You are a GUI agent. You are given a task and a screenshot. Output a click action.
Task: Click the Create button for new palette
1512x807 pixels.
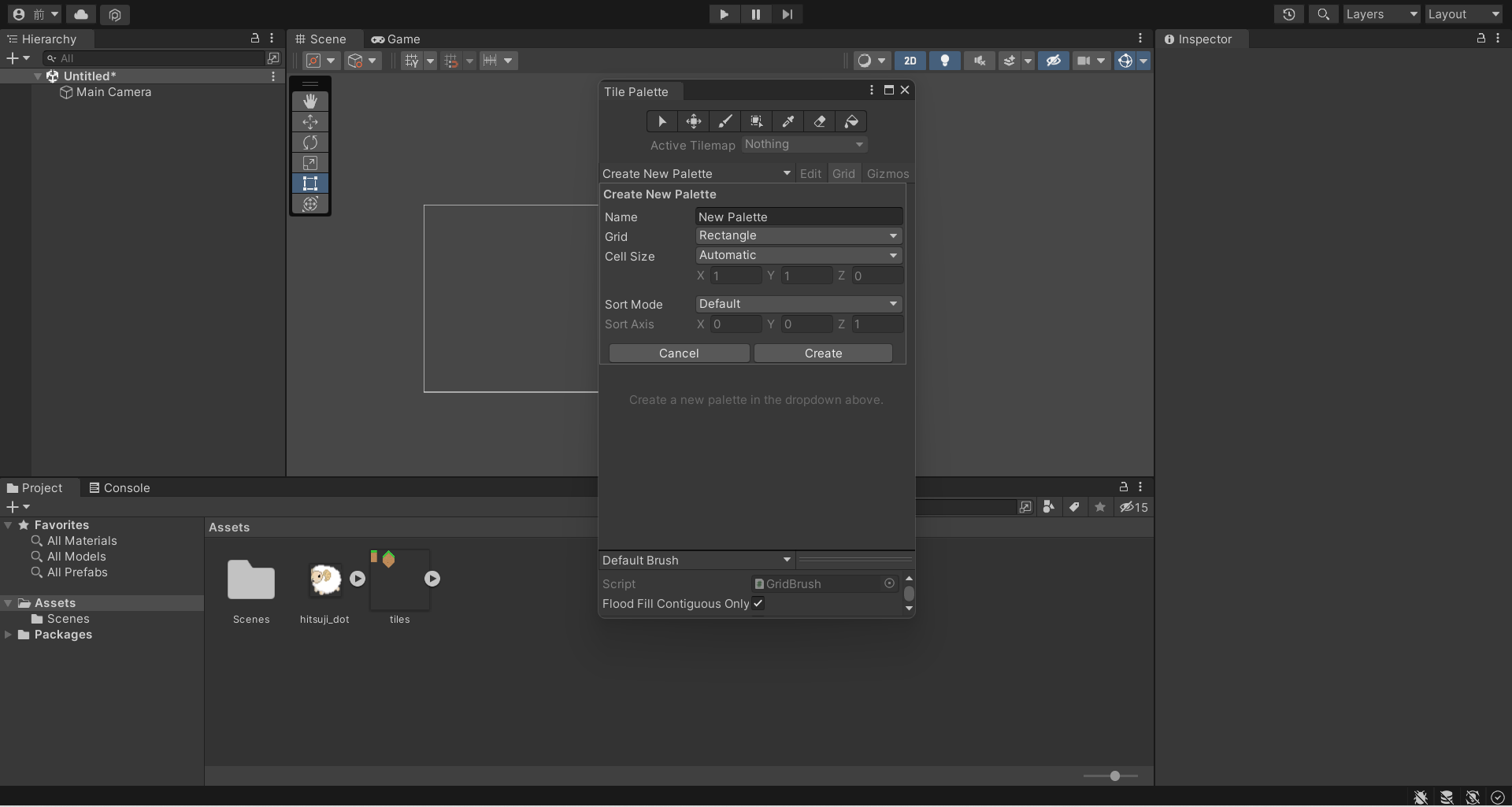823,354
